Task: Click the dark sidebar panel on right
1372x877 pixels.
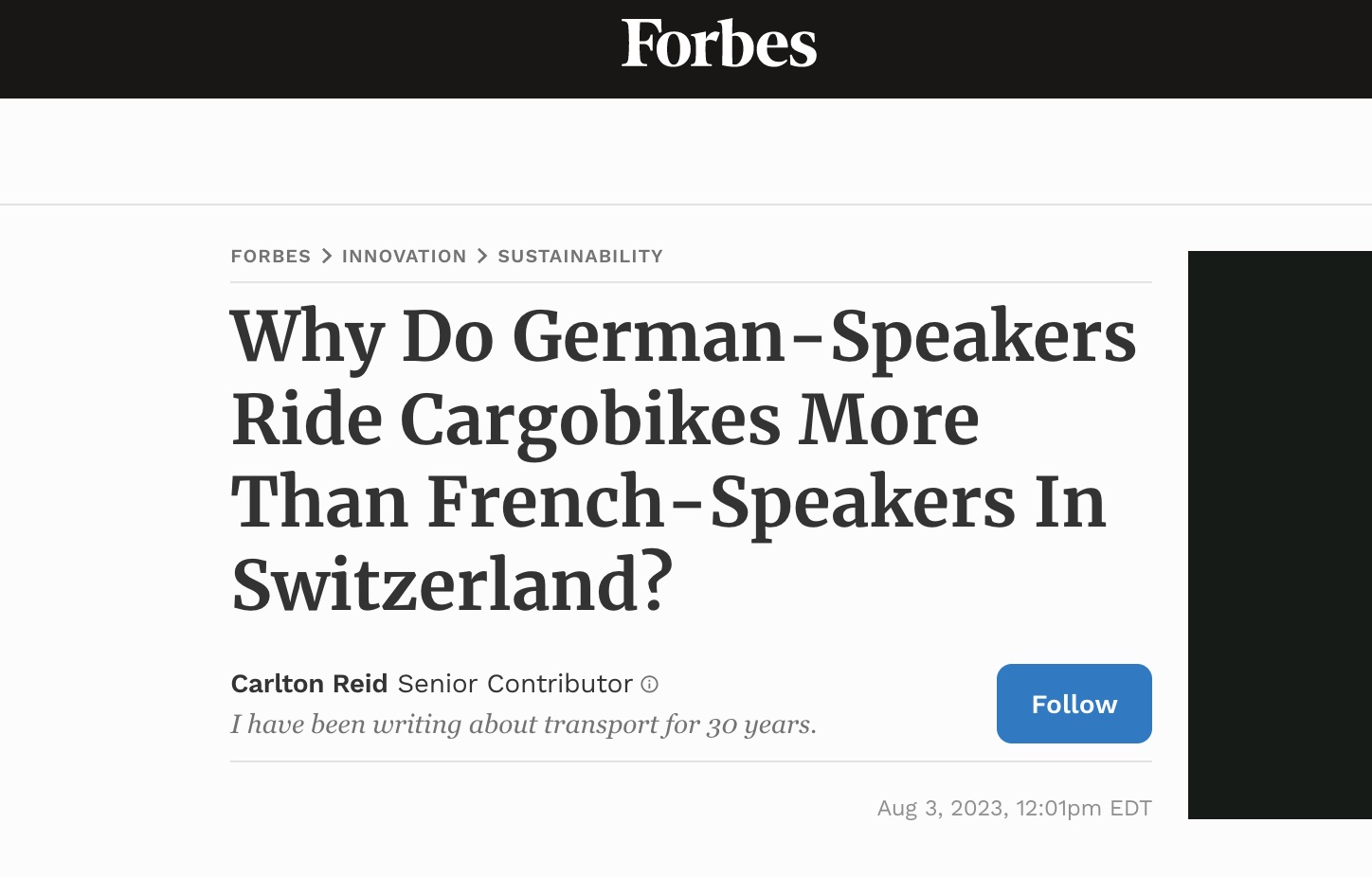Action: (1279, 535)
